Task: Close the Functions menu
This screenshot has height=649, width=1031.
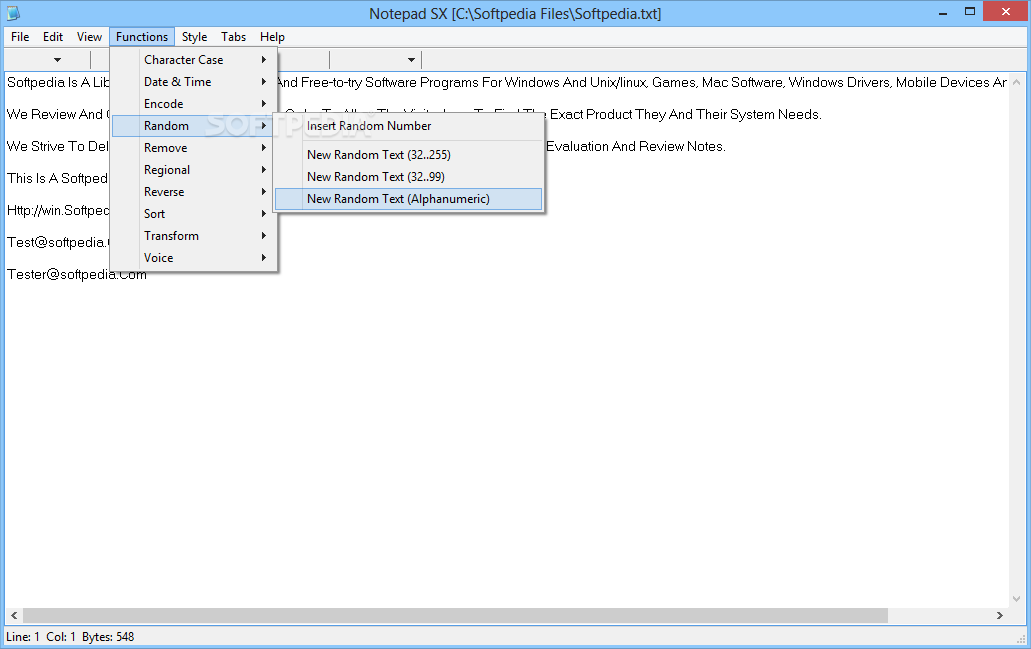Action: click(x=142, y=37)
